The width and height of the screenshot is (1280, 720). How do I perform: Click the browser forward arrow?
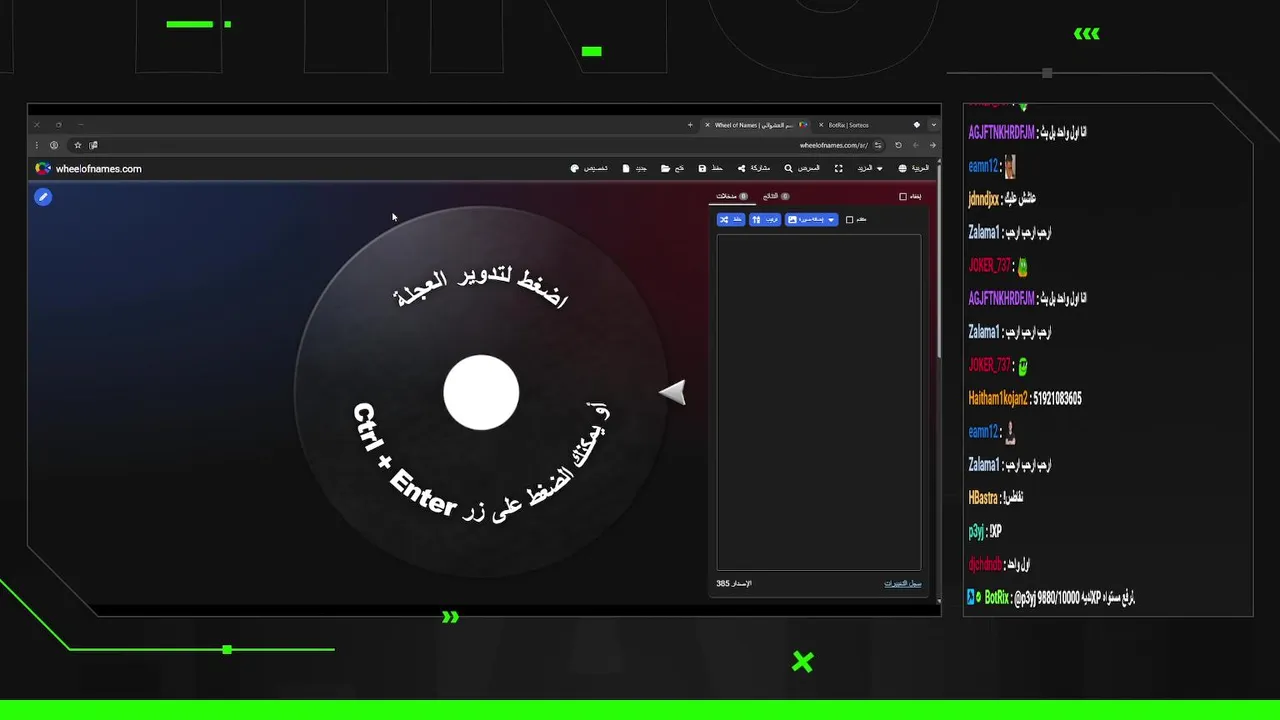pyautogui.click(x=933, y=145)
